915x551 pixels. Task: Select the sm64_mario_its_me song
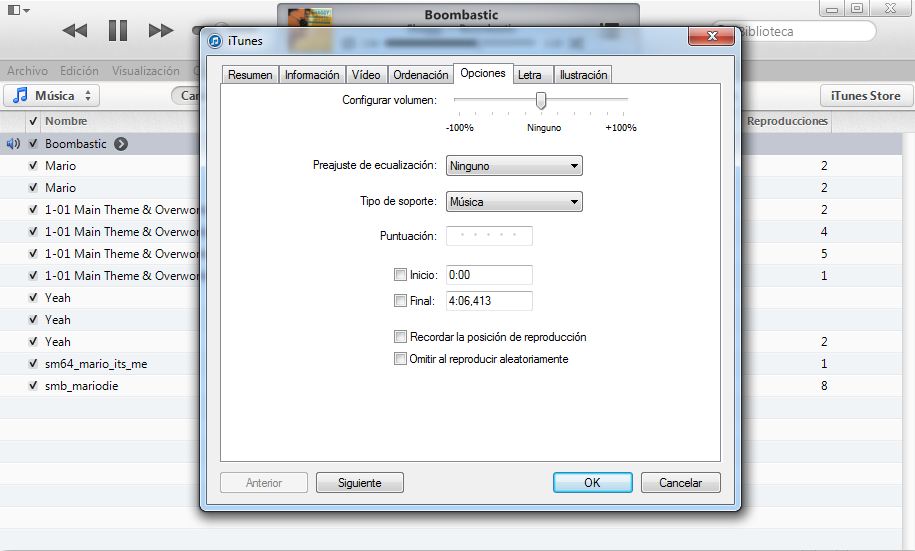click(96, 364)
